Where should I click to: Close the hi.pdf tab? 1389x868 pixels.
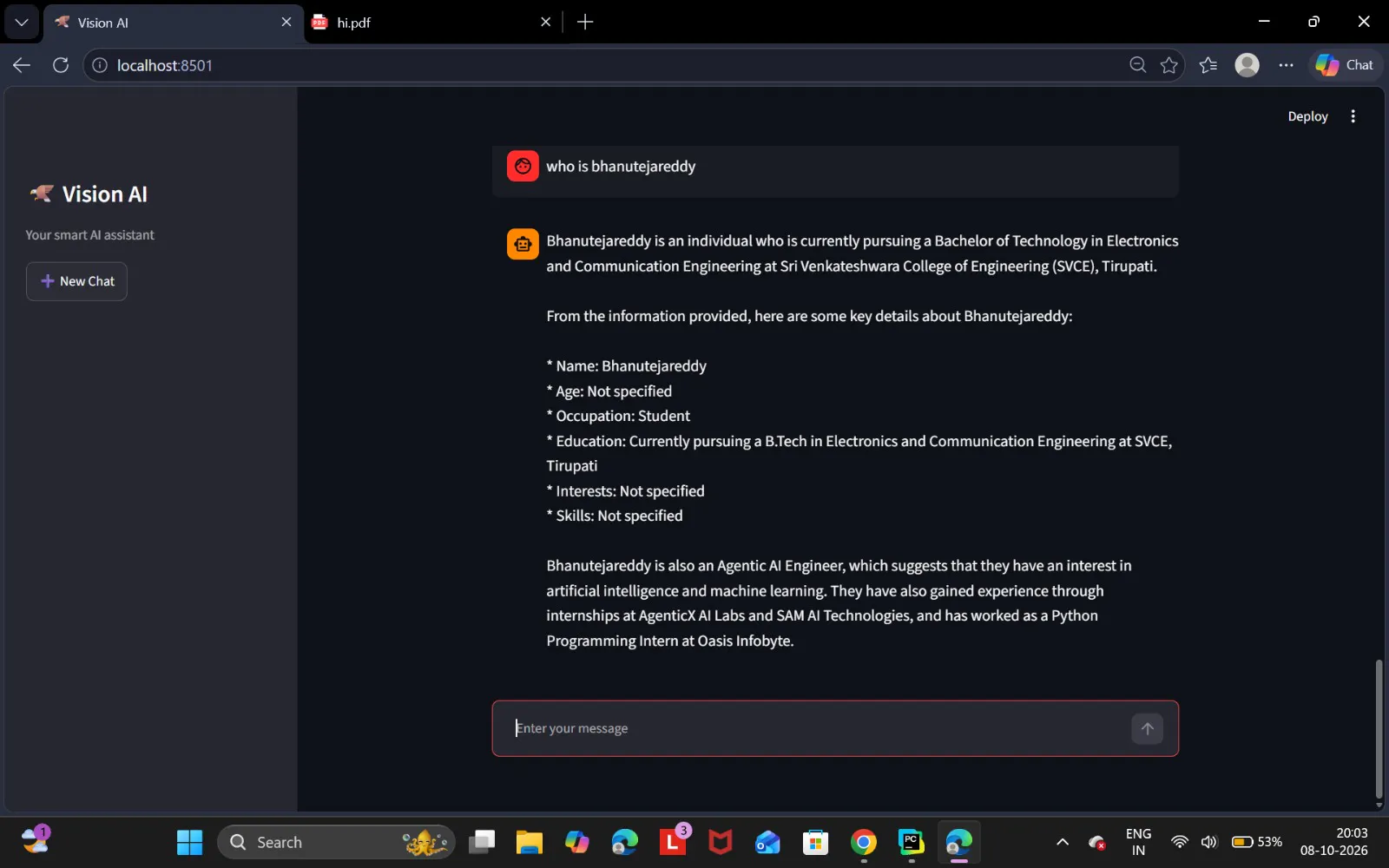pos(545,23)
